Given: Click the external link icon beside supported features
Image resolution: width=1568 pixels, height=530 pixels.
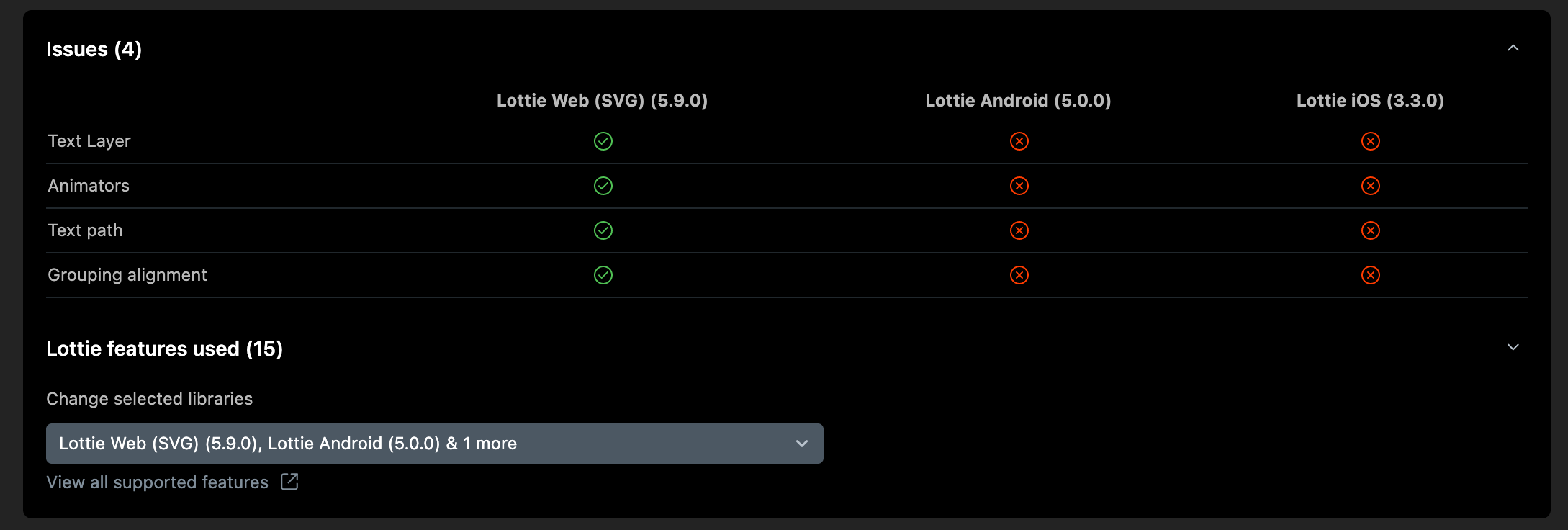Looking at the screenshot, I should pos(289,482).
